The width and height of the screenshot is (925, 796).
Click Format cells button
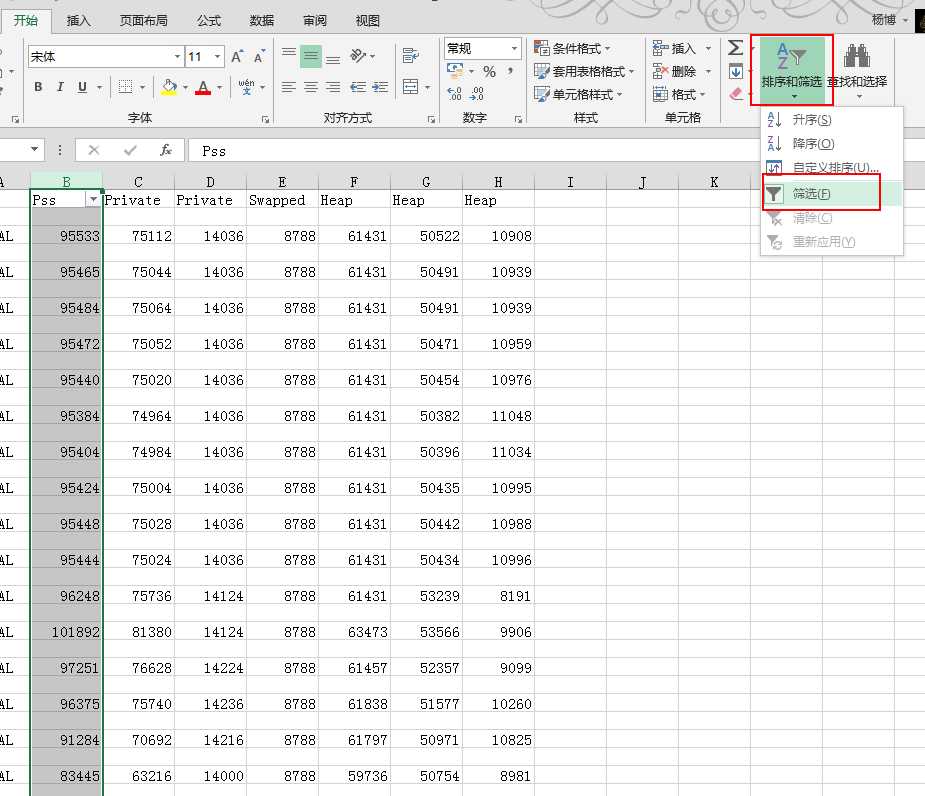click(x=680, y=94)
